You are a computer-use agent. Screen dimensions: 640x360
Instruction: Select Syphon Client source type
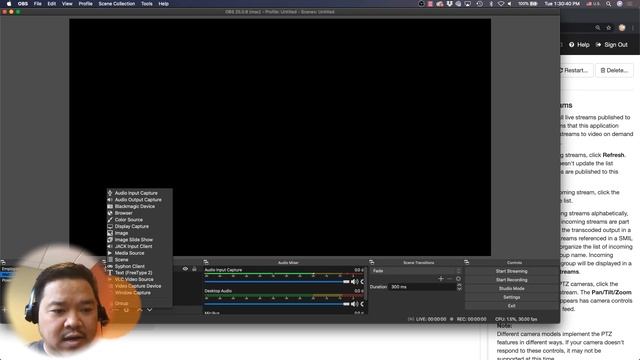pos(139,266)
